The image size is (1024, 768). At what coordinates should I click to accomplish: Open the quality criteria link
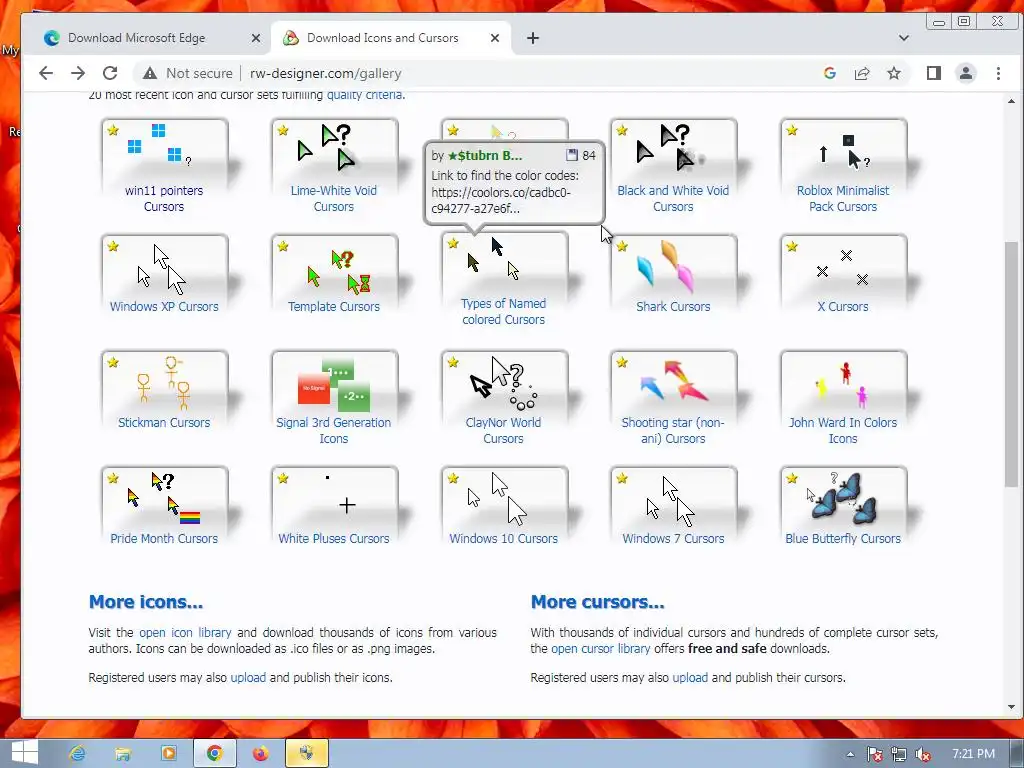[364, 95]
